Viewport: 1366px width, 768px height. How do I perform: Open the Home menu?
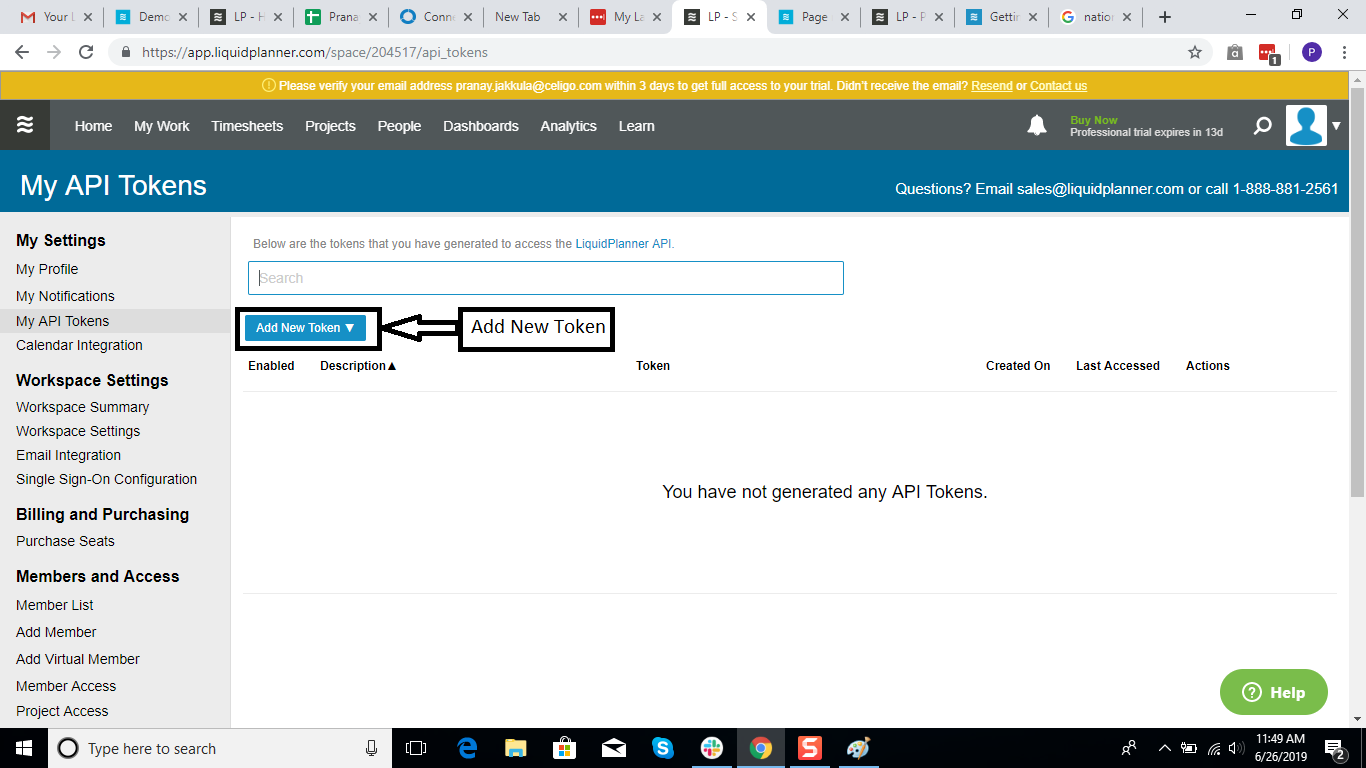click(x=93, y=126)
